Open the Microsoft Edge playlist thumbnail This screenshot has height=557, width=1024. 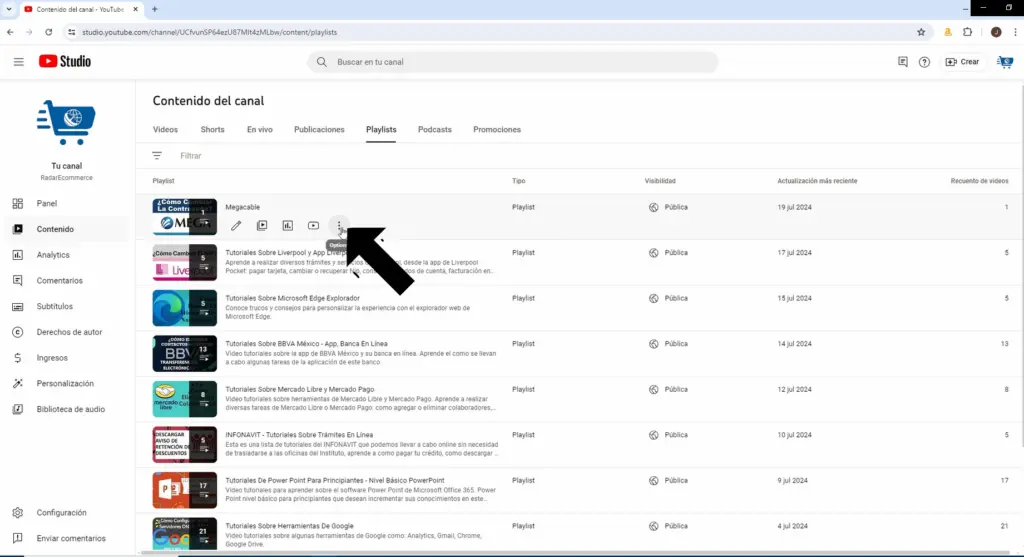[185, 308]
